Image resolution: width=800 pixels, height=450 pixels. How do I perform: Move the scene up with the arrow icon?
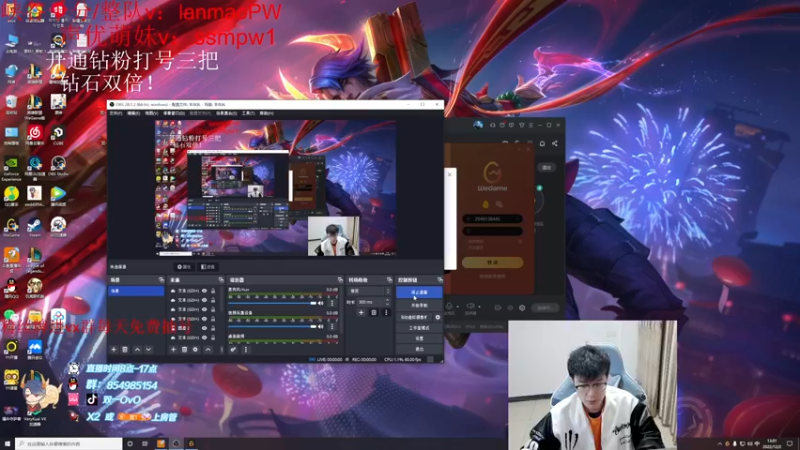tap(137, 349)
